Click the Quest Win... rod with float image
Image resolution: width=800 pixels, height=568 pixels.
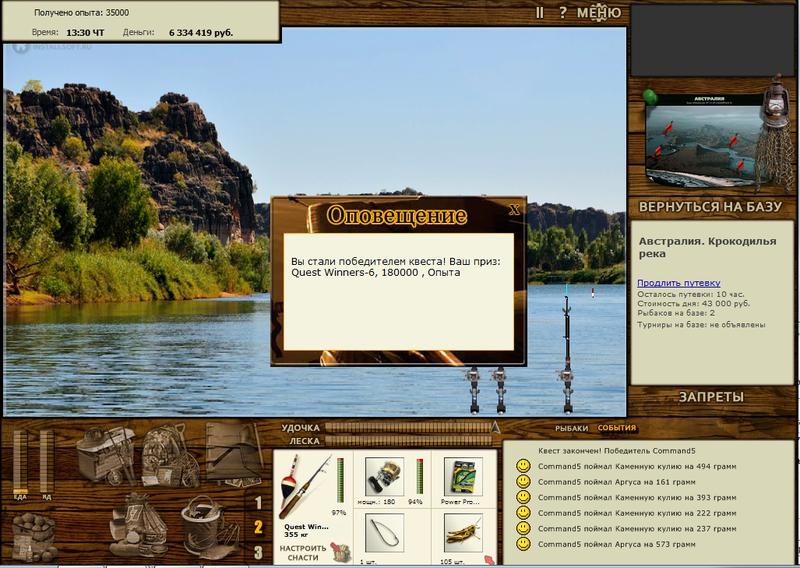305,485
